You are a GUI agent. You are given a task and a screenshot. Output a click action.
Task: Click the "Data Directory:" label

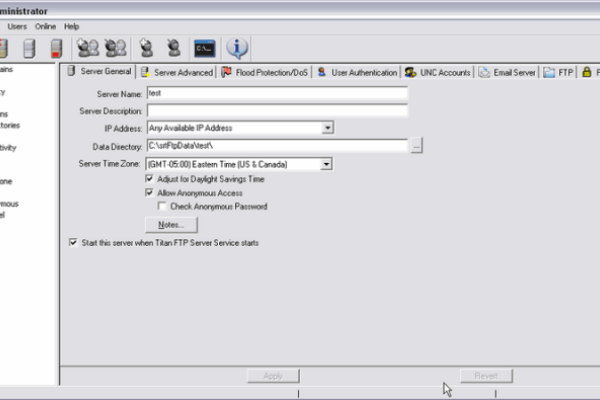pyautogui.click(x=117, y=147)
